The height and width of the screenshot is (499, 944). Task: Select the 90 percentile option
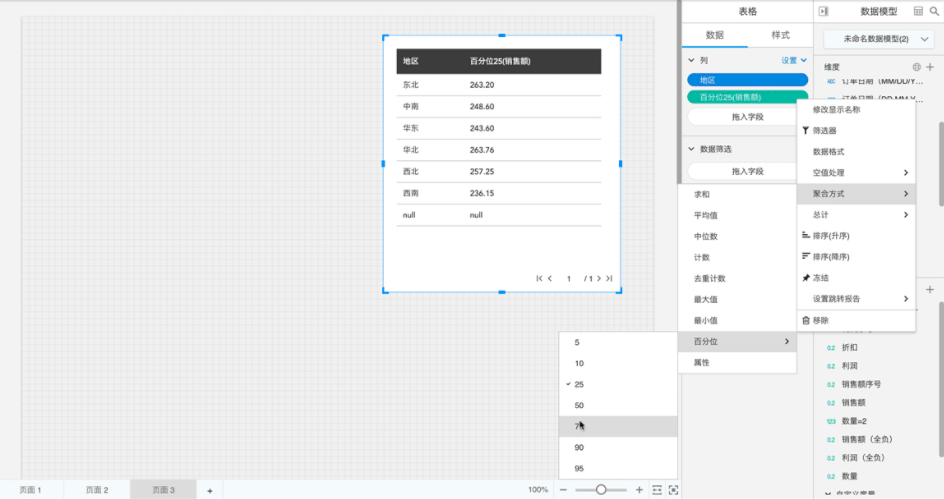tap(580, 447)
